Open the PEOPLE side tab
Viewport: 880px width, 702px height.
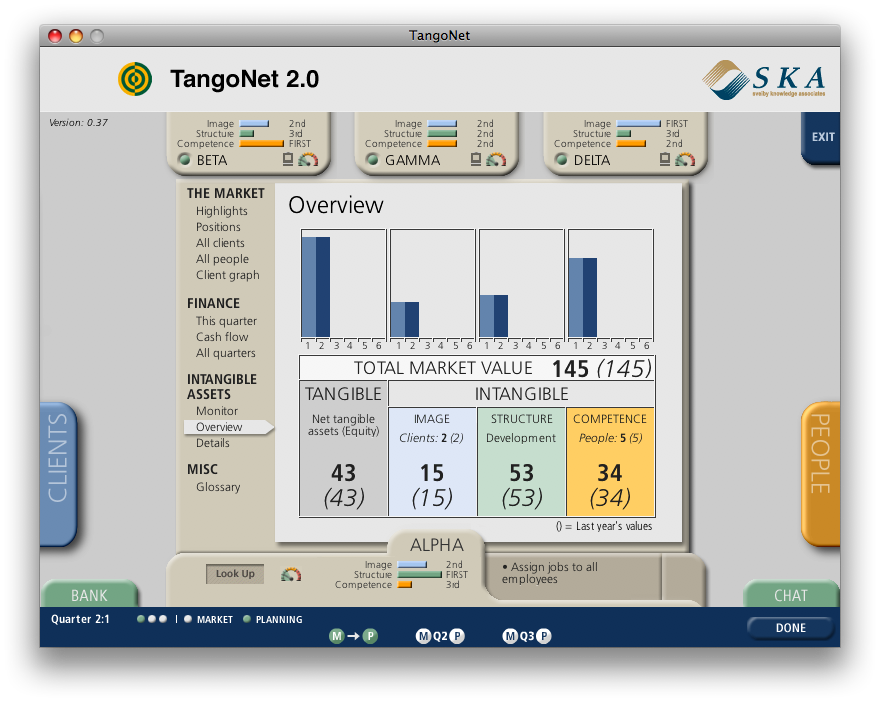coord(820,474)
